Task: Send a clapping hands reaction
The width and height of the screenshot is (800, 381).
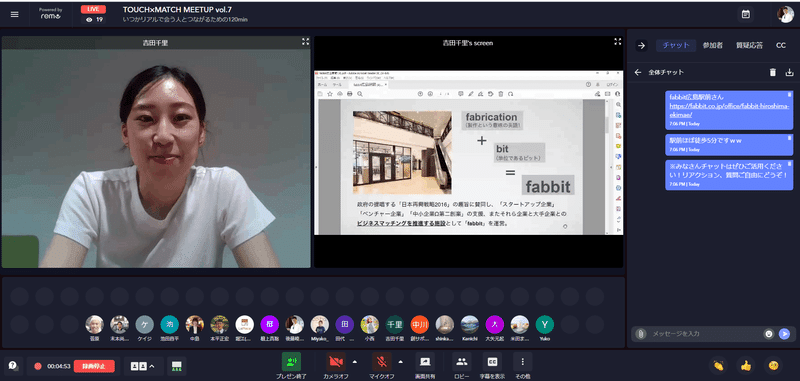Action: 718,365
